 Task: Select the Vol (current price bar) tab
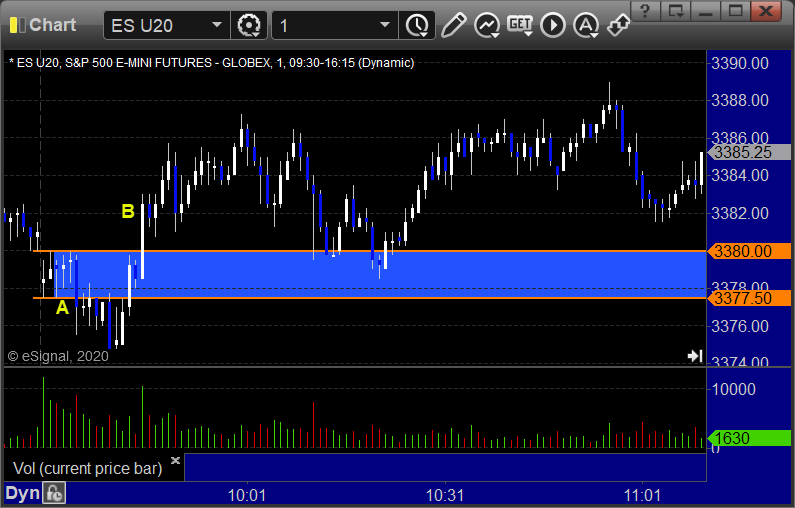point(87,468)
